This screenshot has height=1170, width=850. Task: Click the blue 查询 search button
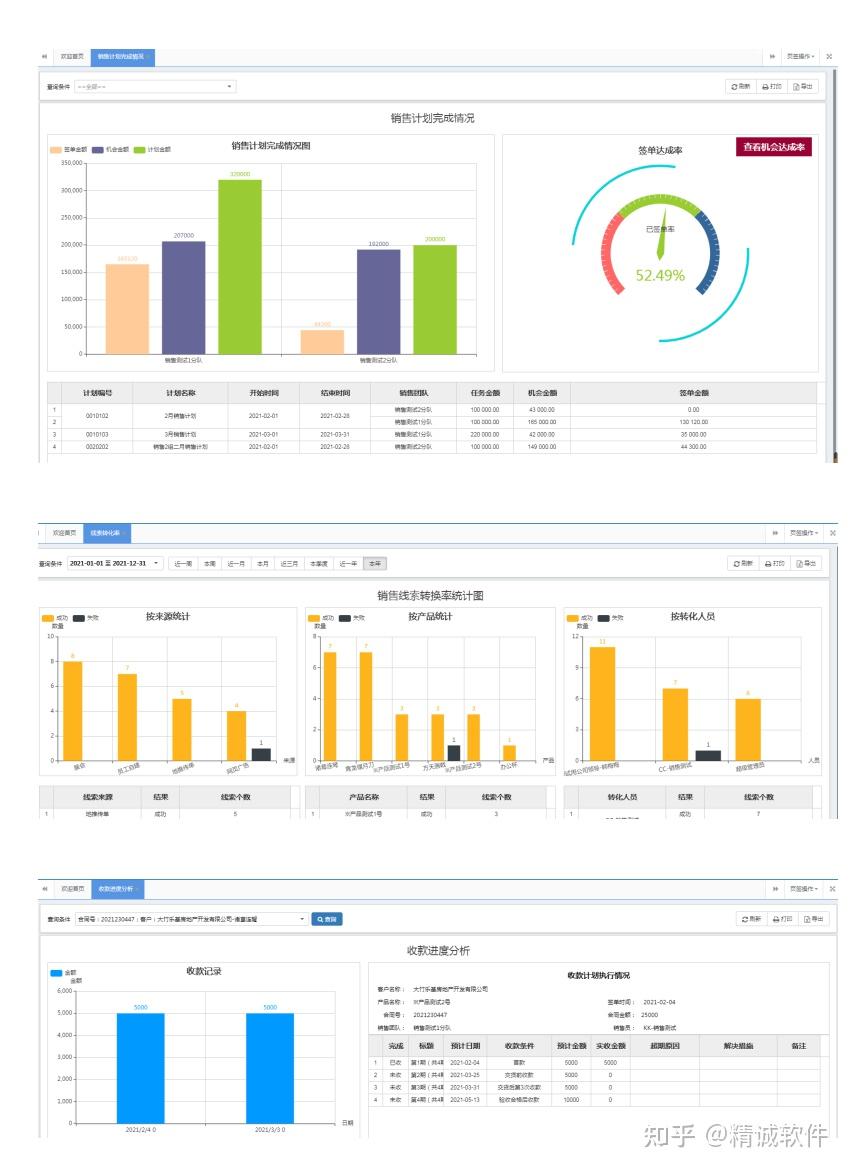point(327,919)
